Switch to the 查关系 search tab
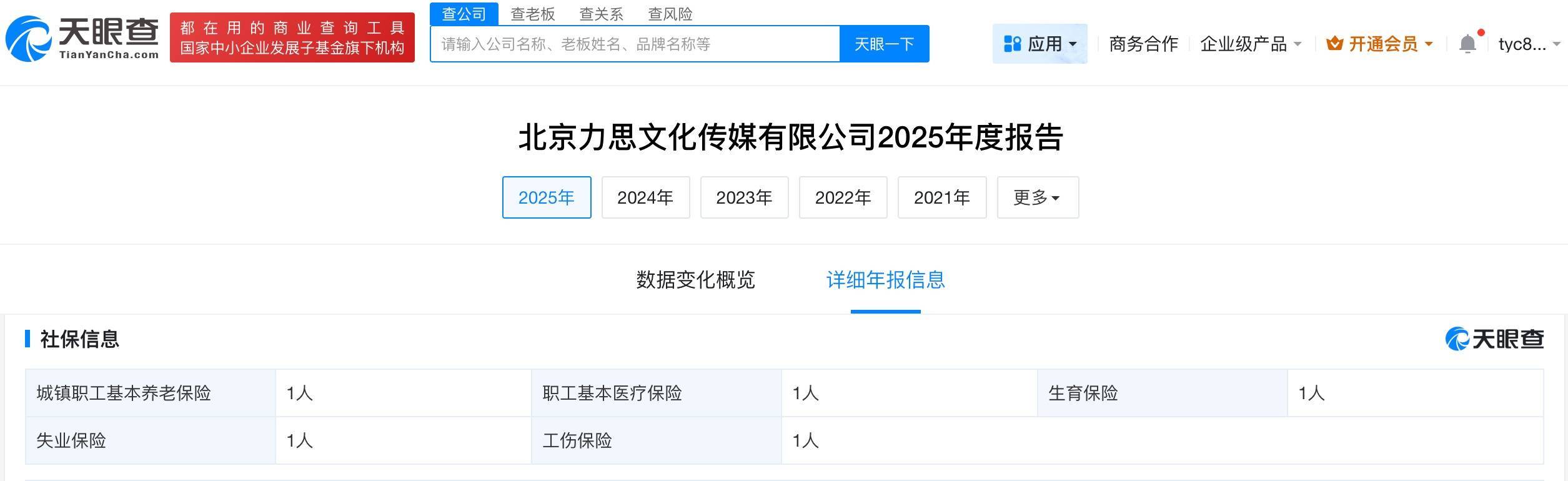The height and width of the screenshot is (481, 1568). (x=601, y=14)
